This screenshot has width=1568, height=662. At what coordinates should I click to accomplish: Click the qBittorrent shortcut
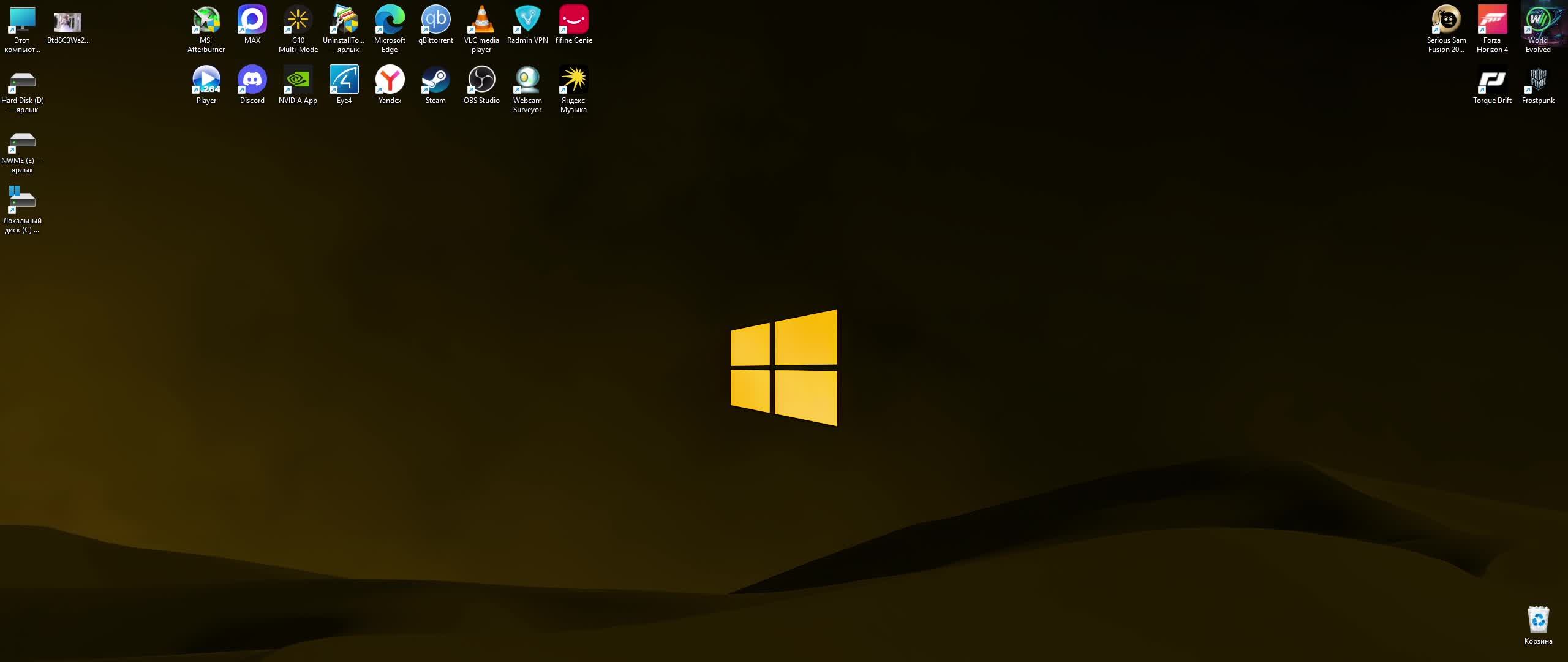435,20
